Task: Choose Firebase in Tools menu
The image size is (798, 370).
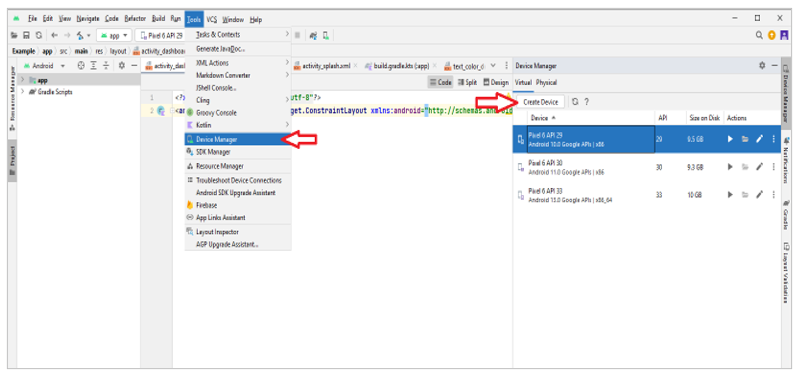Action: (x=238, y=205)
